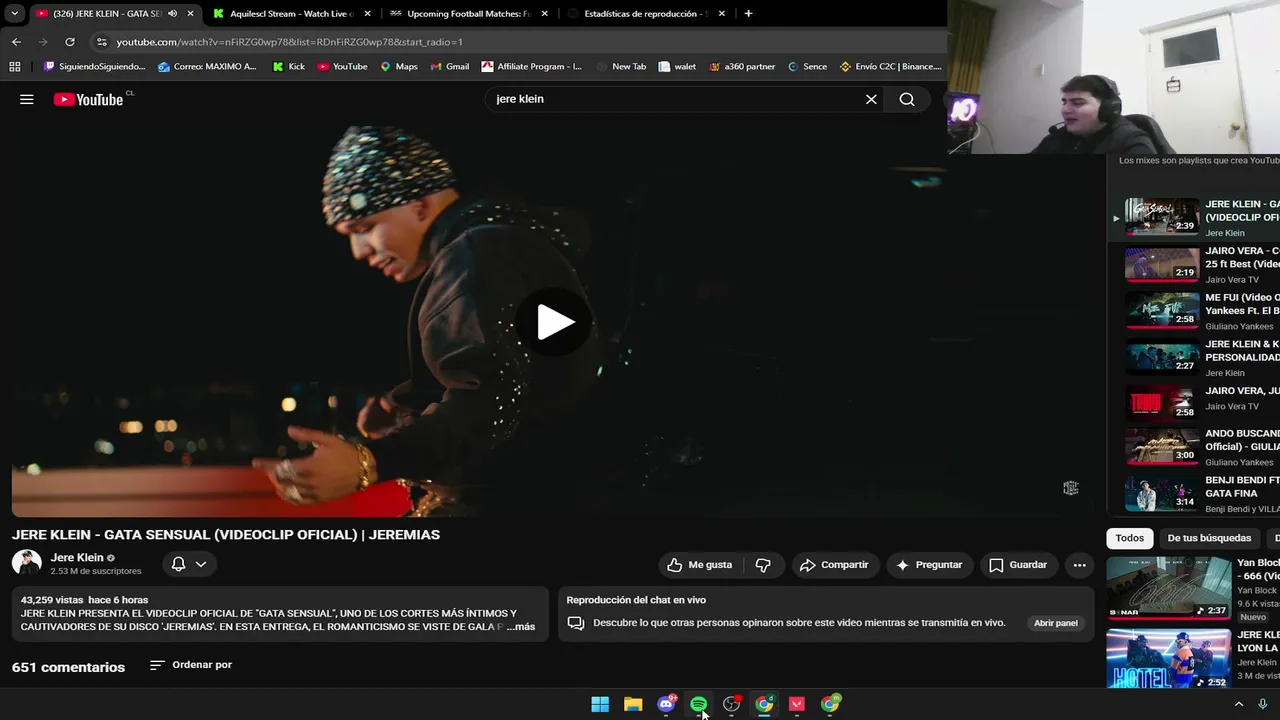1280x720 pixels.
Task: Click the search magnifier button
Action: [x=907, y=99]
